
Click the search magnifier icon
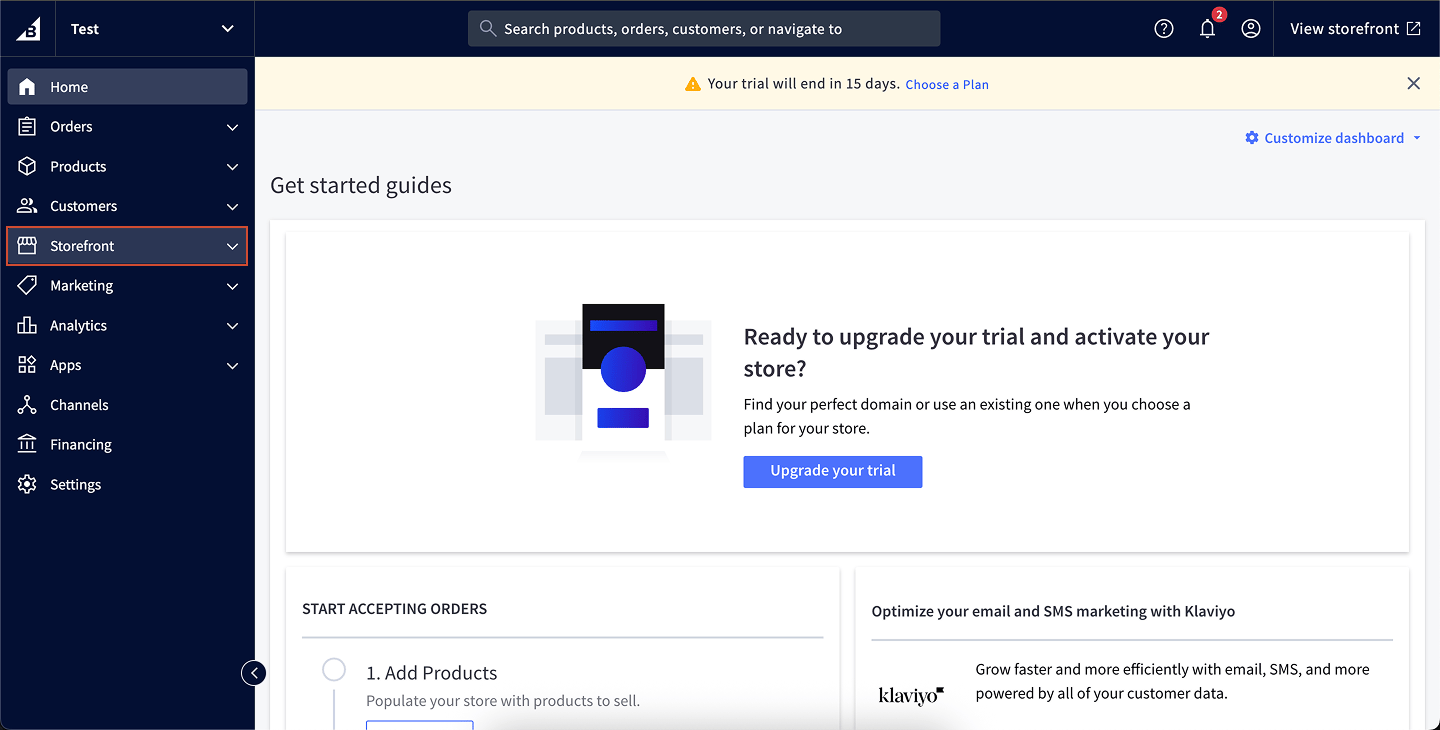(x=488, y=29)
